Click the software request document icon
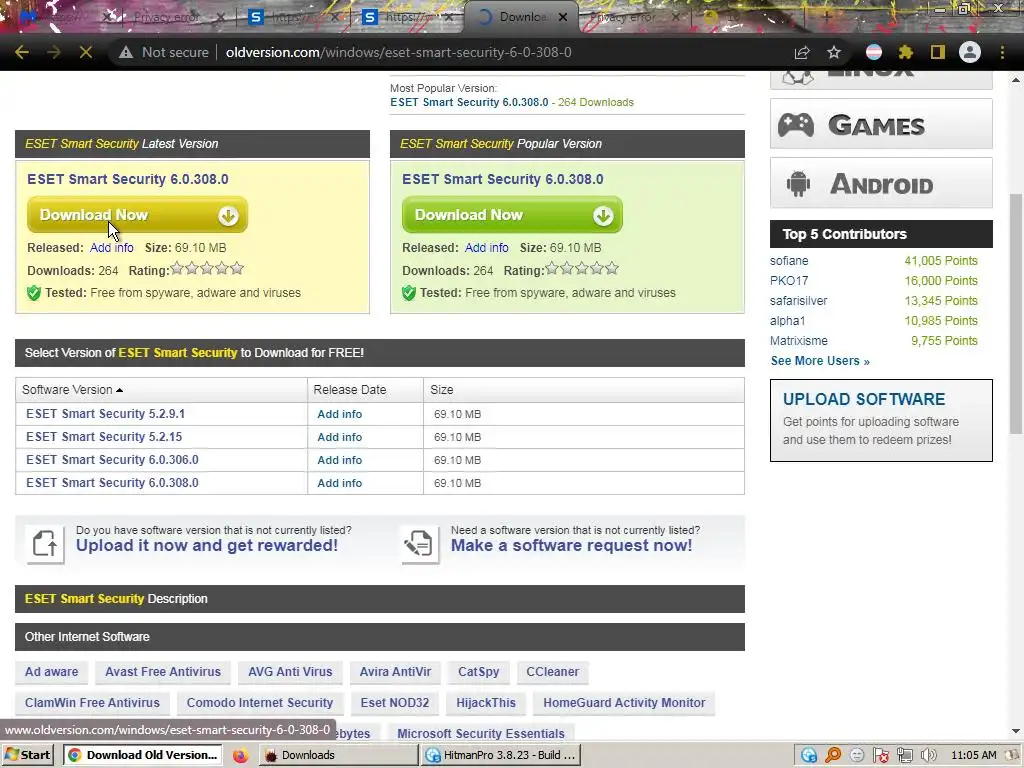Viewport: 1024px width, 768px height. click(419, 544)
